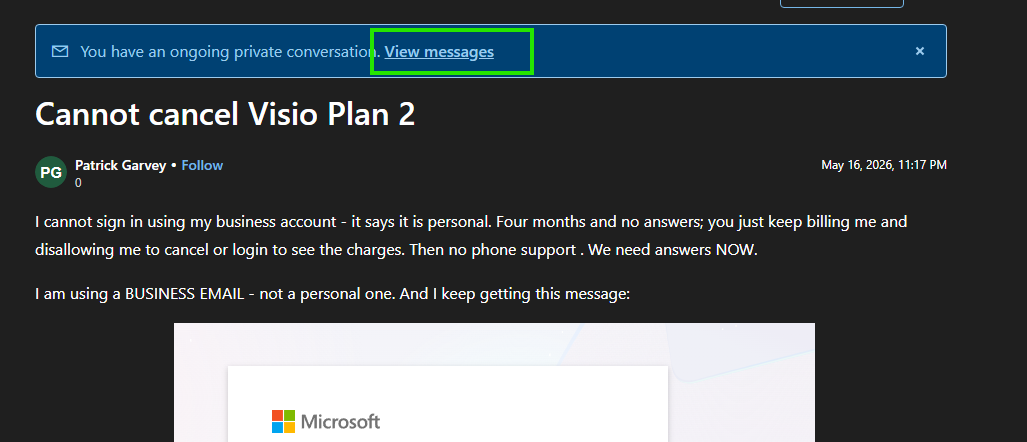Click the outlined button above the banner

[x=842, y=3]
